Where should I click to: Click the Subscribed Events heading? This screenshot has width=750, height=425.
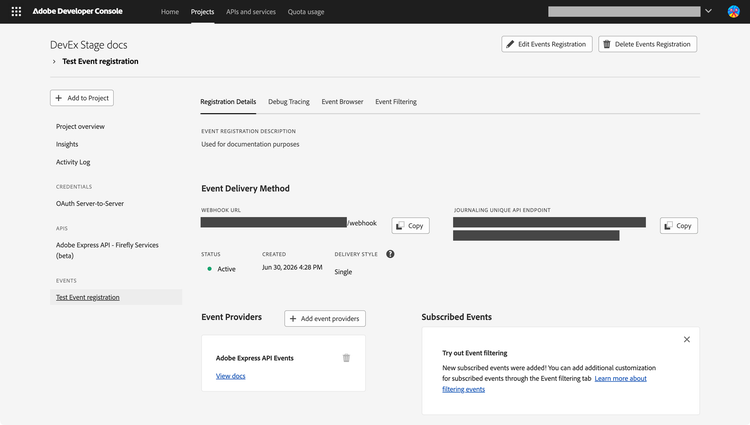click(457, 317)
